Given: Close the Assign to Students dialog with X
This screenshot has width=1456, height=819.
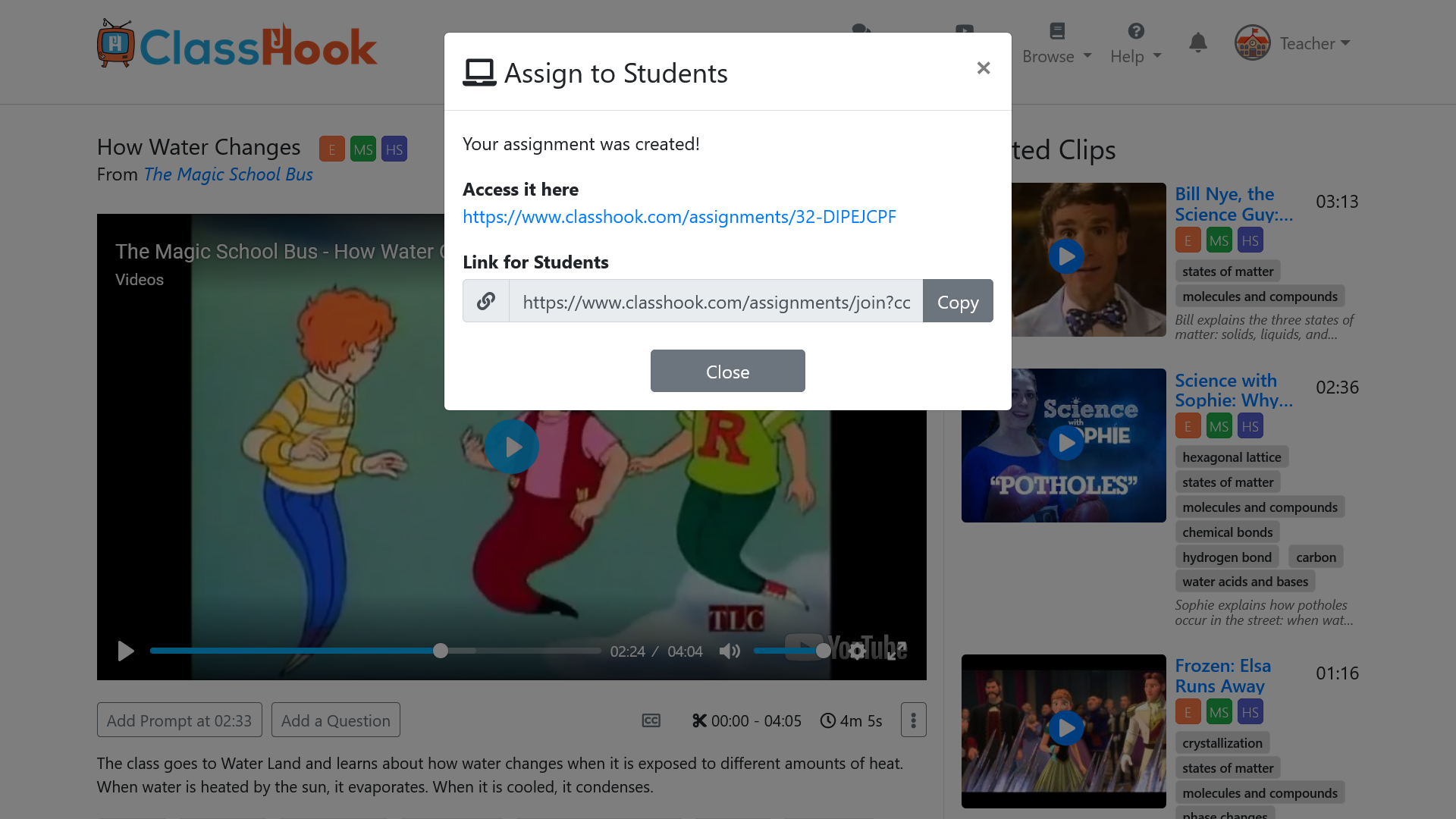Looking at the screenshot, I should point(984,68).
